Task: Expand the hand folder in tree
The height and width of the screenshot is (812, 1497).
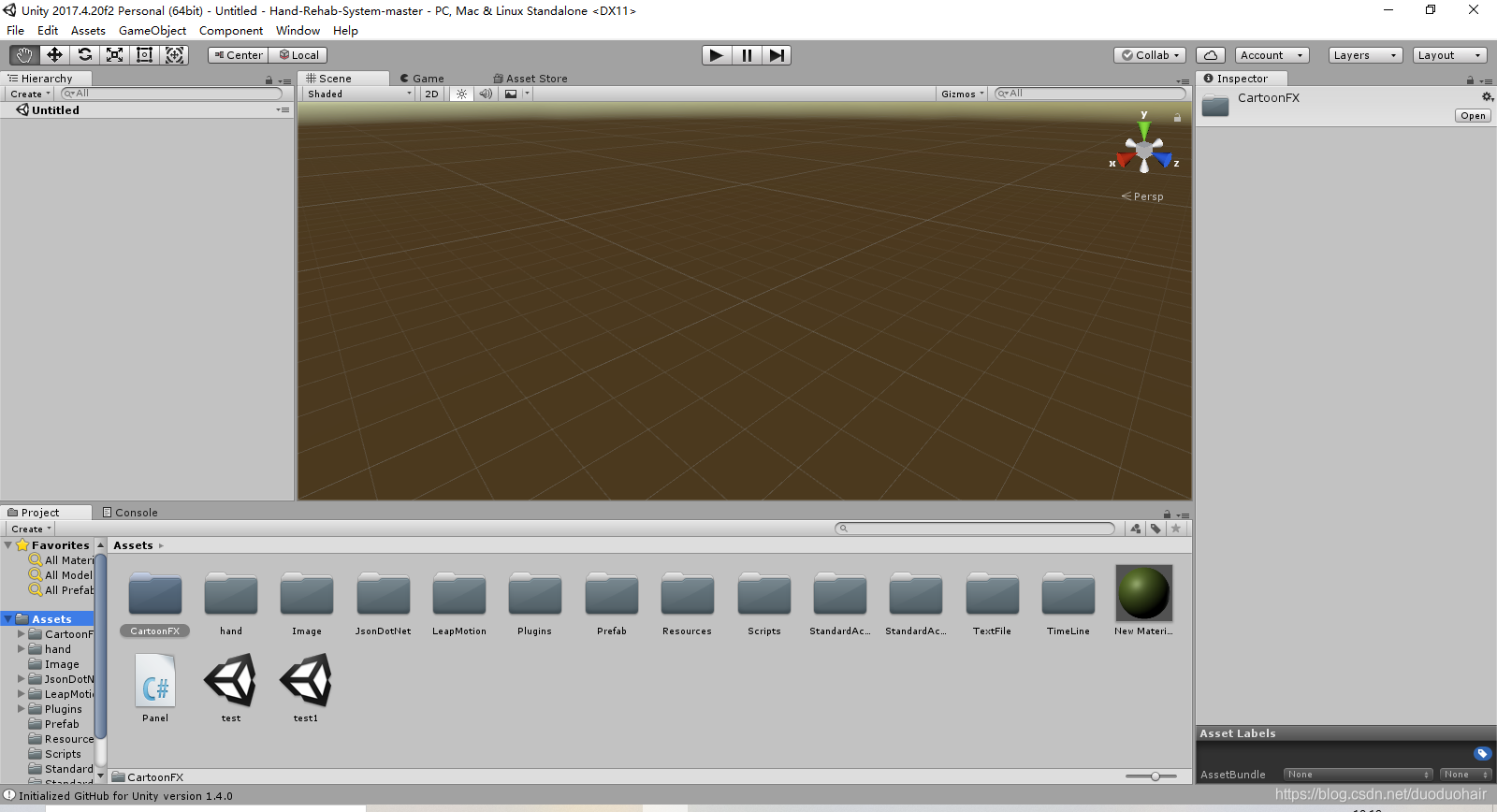Action: coord(22,648)
